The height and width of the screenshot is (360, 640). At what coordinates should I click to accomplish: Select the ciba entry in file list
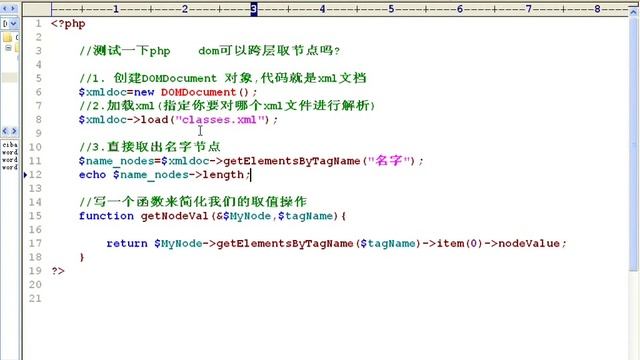point(10,144)
